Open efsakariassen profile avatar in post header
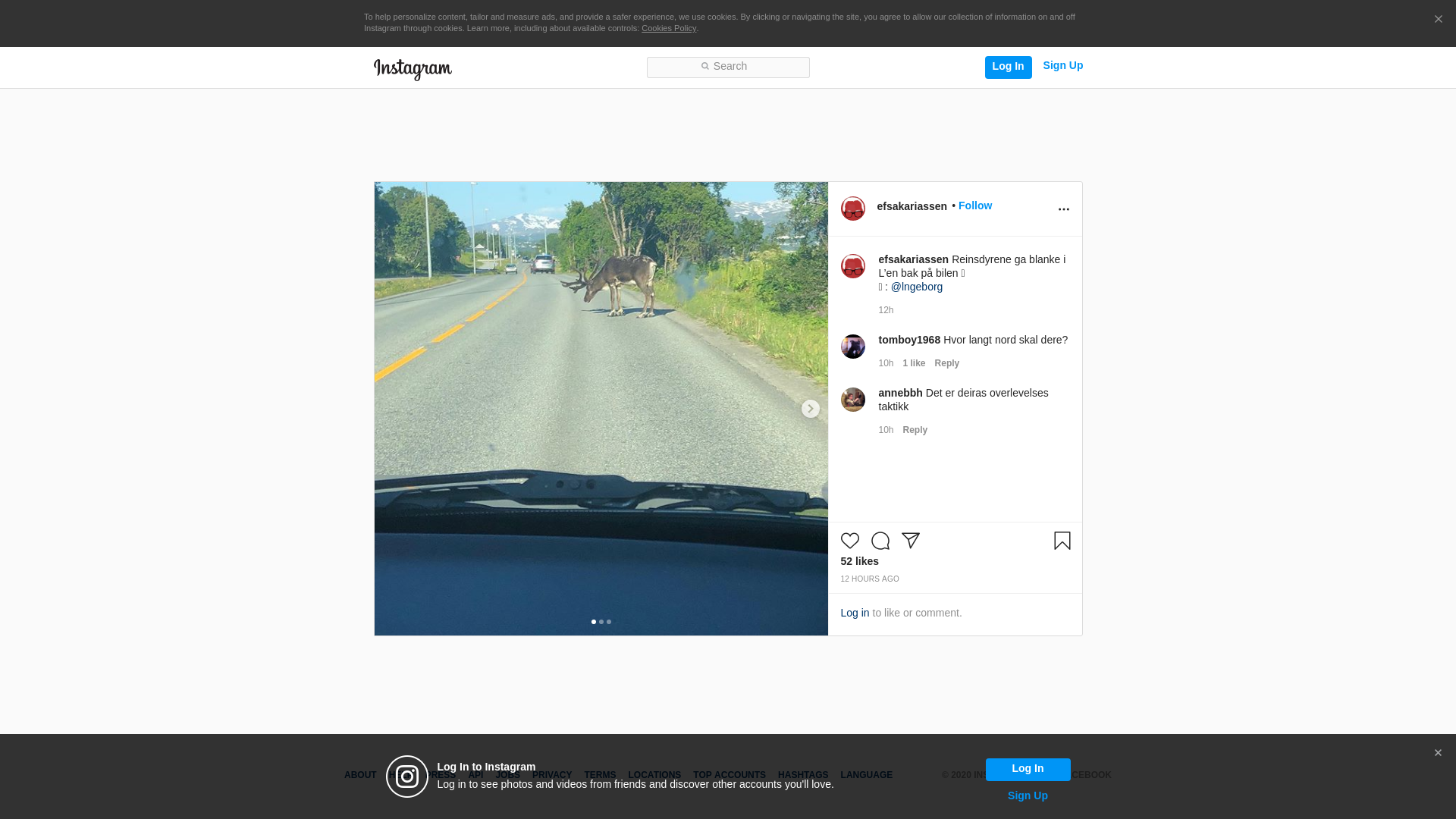This screenshot has height=819, width=1456. click(x=852, y=209)
